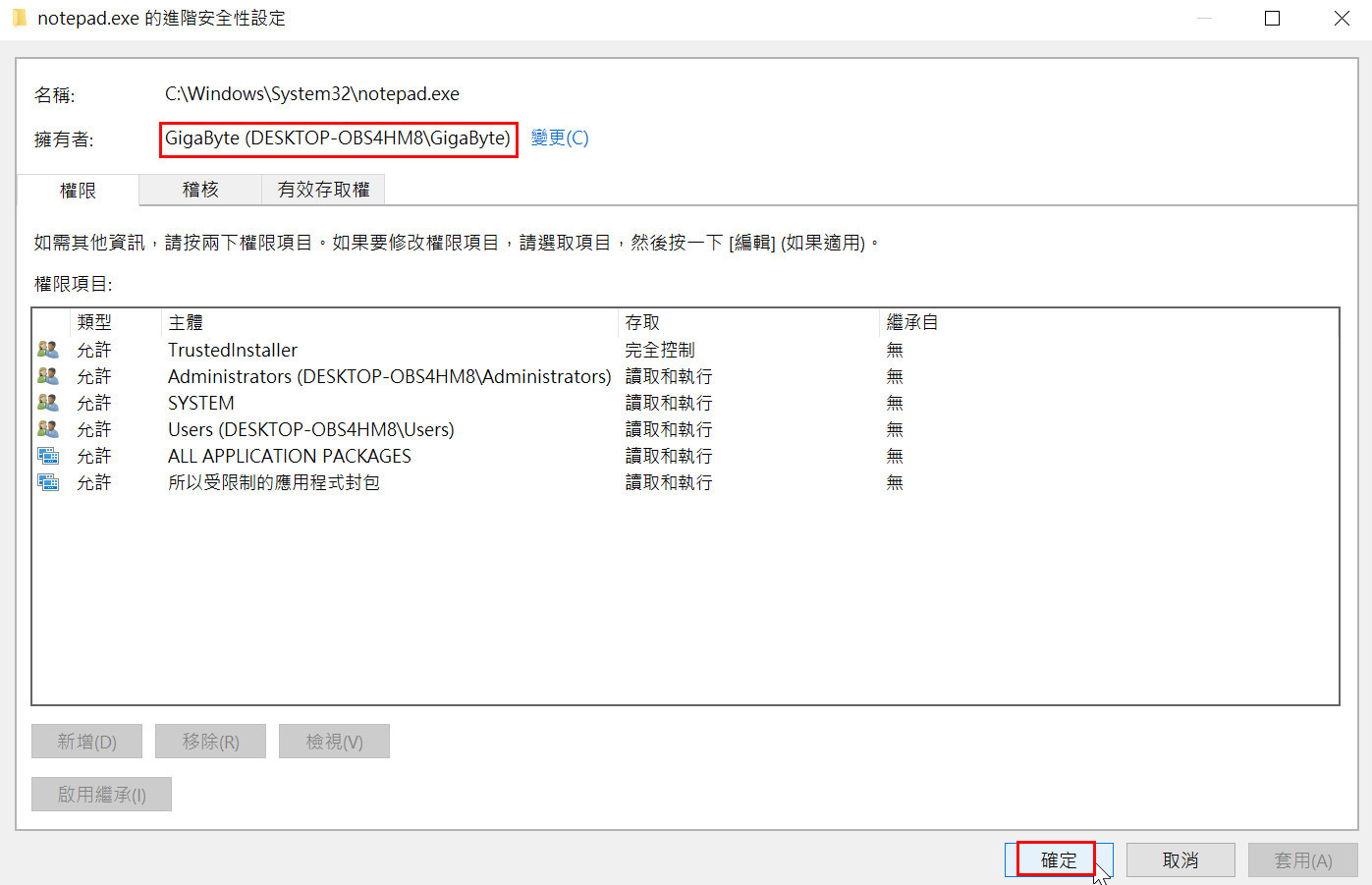
Task: Maximize the advanced security settings window
Action: pos(1272,18)
